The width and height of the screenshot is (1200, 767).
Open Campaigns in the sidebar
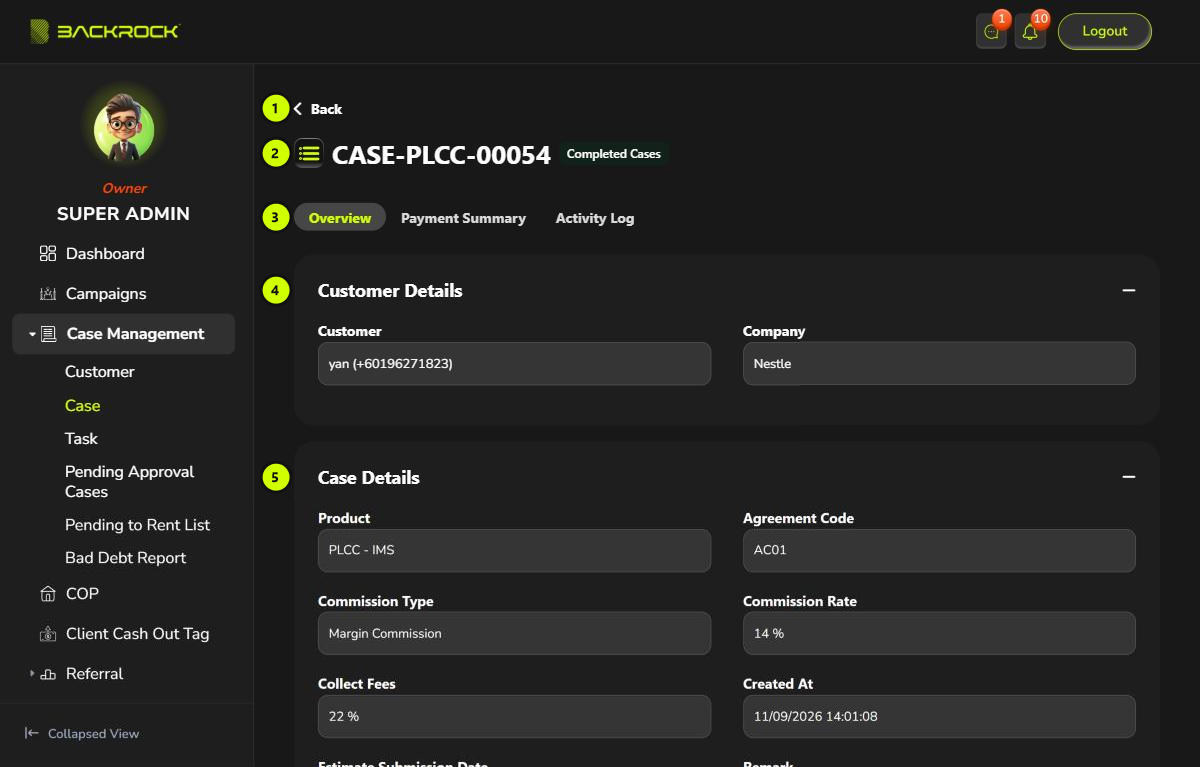pyautogui.click(x=106, y=294)
